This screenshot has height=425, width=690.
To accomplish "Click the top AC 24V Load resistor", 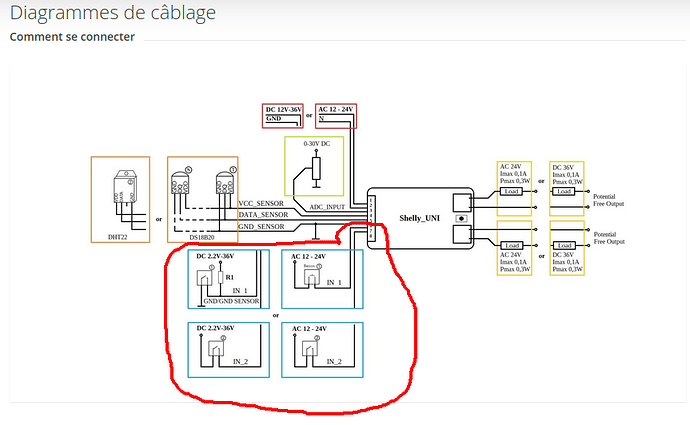I will 513,190.
